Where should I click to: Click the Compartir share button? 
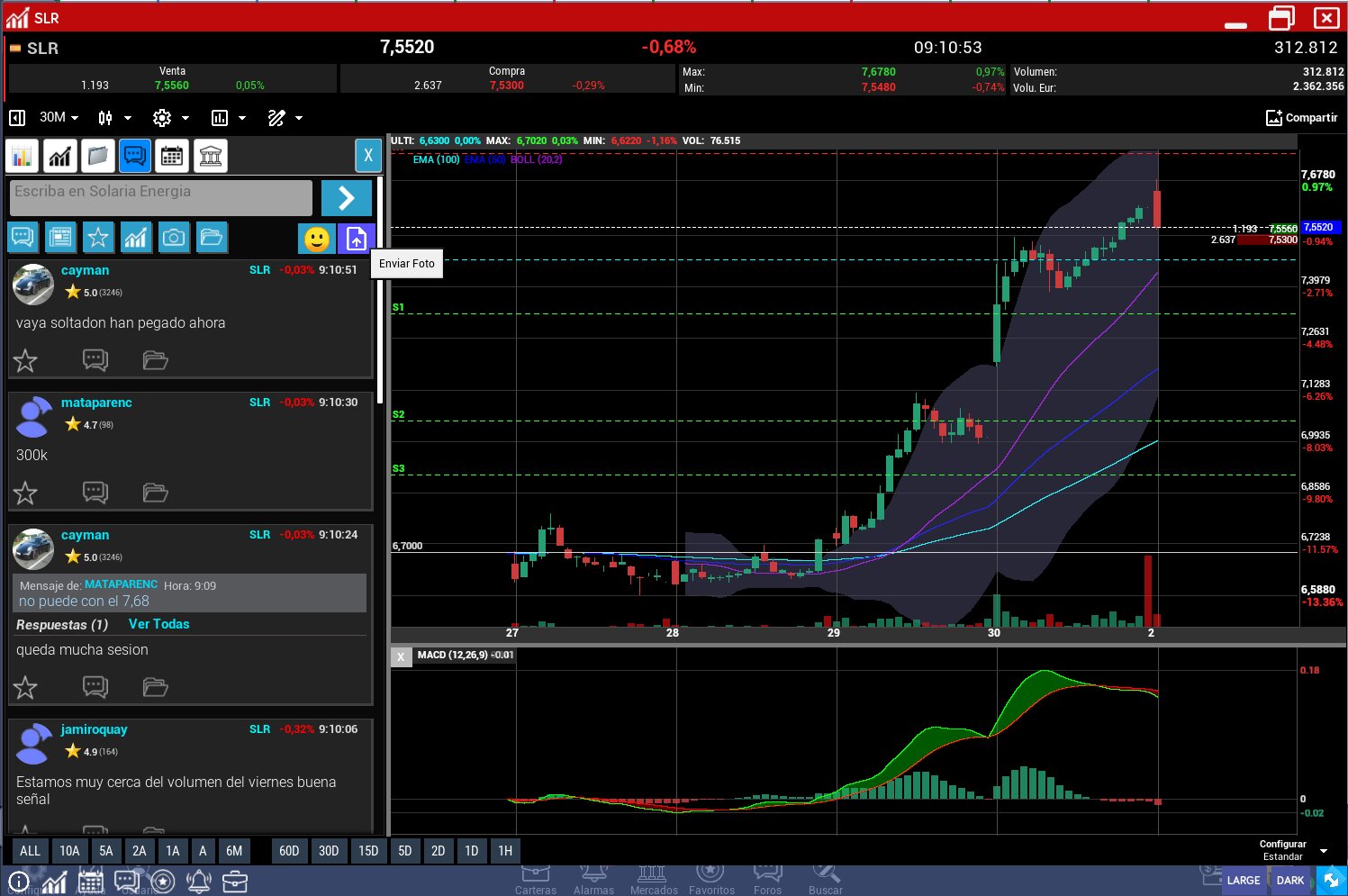(1301, 118)
